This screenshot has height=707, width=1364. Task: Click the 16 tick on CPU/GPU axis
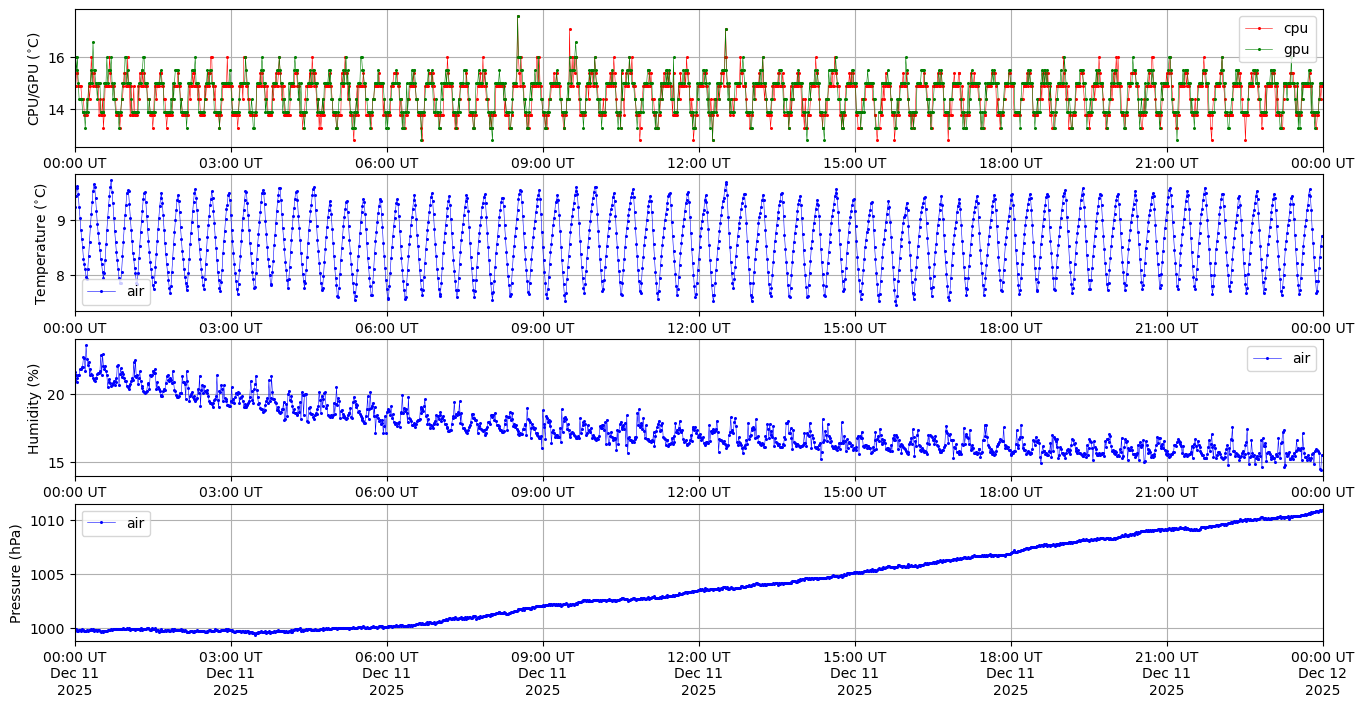[56, 58]
